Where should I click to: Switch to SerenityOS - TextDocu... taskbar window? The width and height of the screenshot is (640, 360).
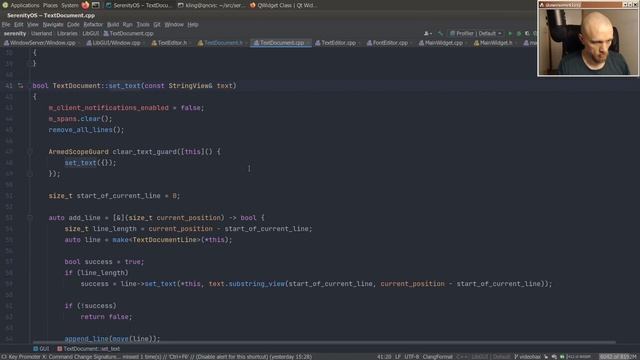coord(139,5)
